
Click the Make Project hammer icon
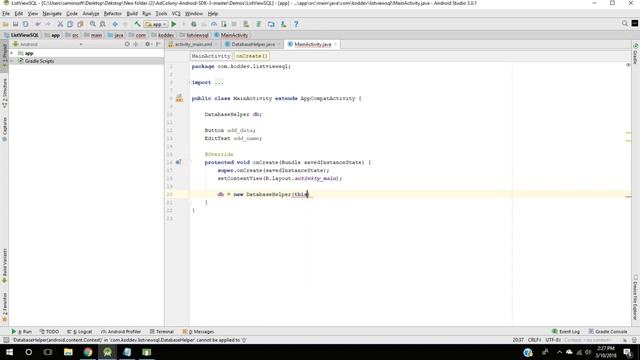pos(138,24)
